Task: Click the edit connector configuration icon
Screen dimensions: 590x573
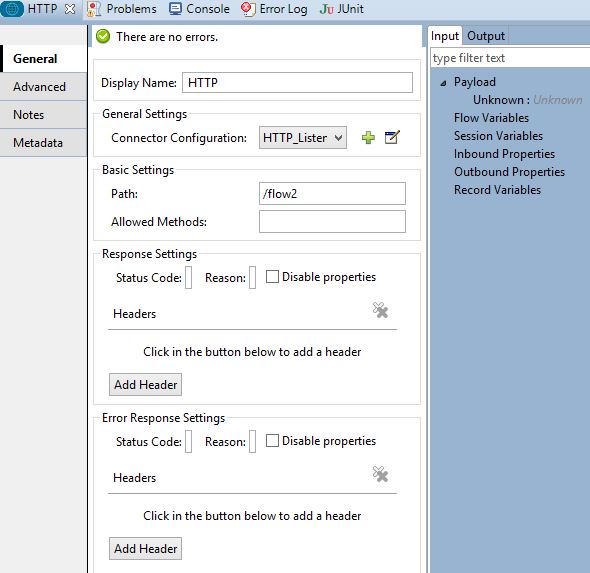Action: click(x=392, y=137)
